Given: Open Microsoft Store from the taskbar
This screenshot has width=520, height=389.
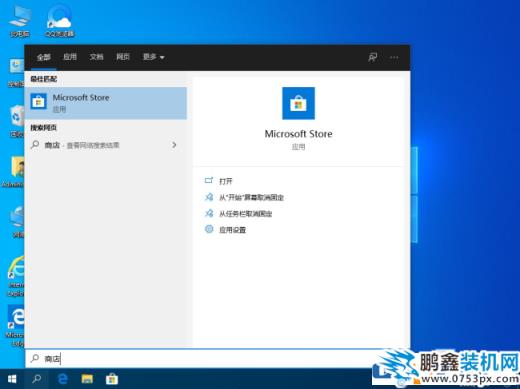Looking at the screenshot, I should pyautogui.click(x=112, y=379).
